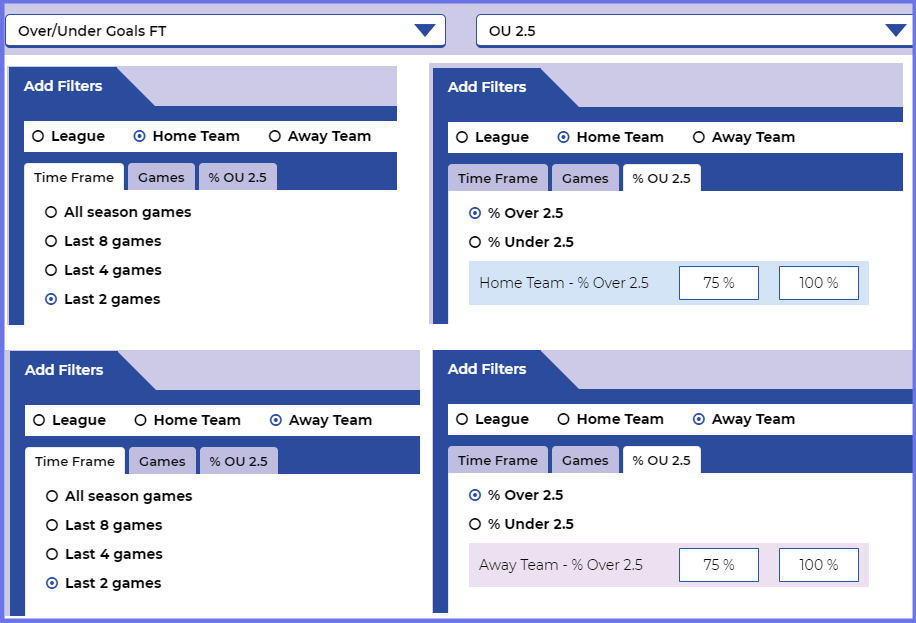Viewport: 916px width, 623px height.
Task: Click Home Team minimum 75 % field
Action: [719, 283]
